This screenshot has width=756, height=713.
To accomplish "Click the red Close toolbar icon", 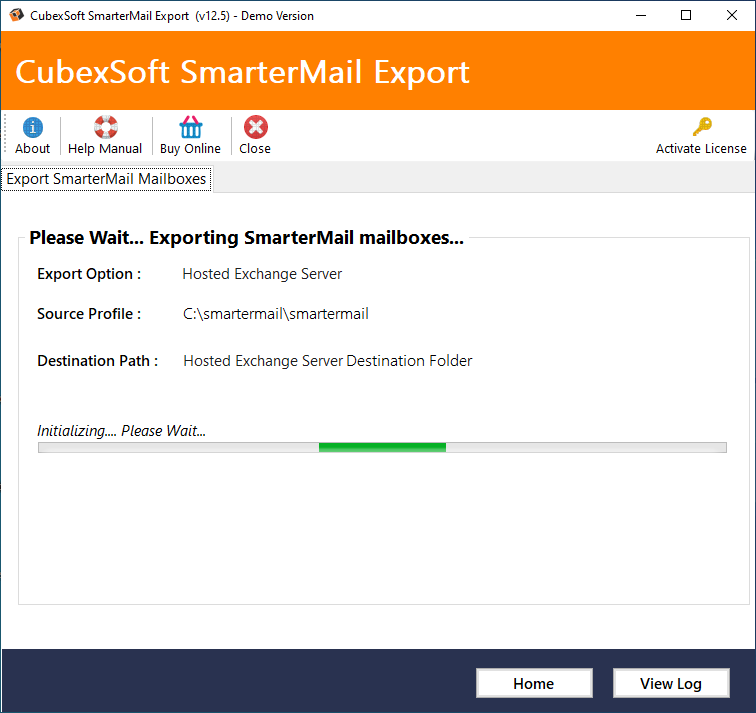I will pyautogui.click(x=255, y=127).
